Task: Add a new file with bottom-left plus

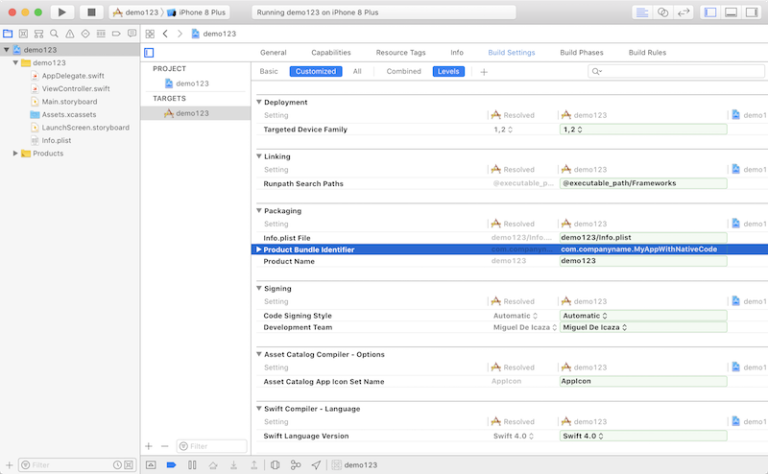Action: coord(9,465)
